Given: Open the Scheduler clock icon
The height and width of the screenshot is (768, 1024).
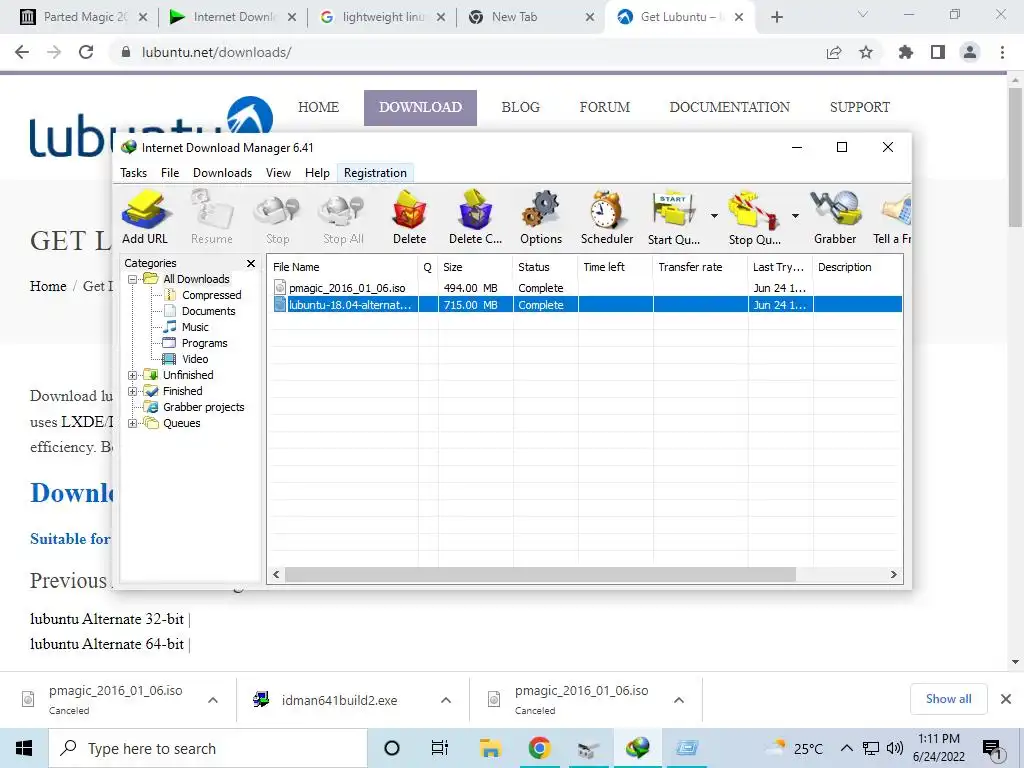Looking at the screenshot, I should pos(607,218).
